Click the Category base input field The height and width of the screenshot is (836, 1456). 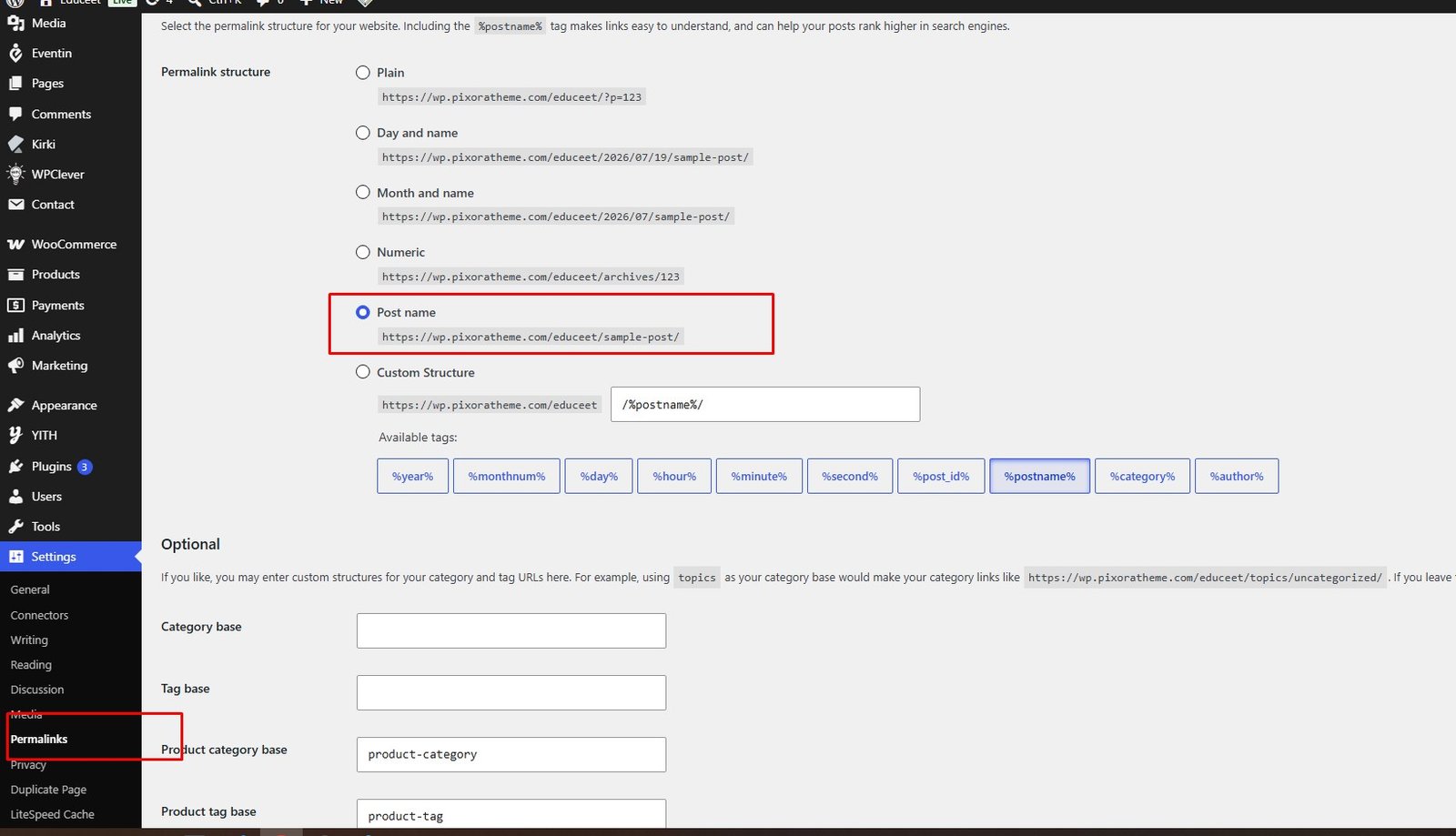point(511,630)
